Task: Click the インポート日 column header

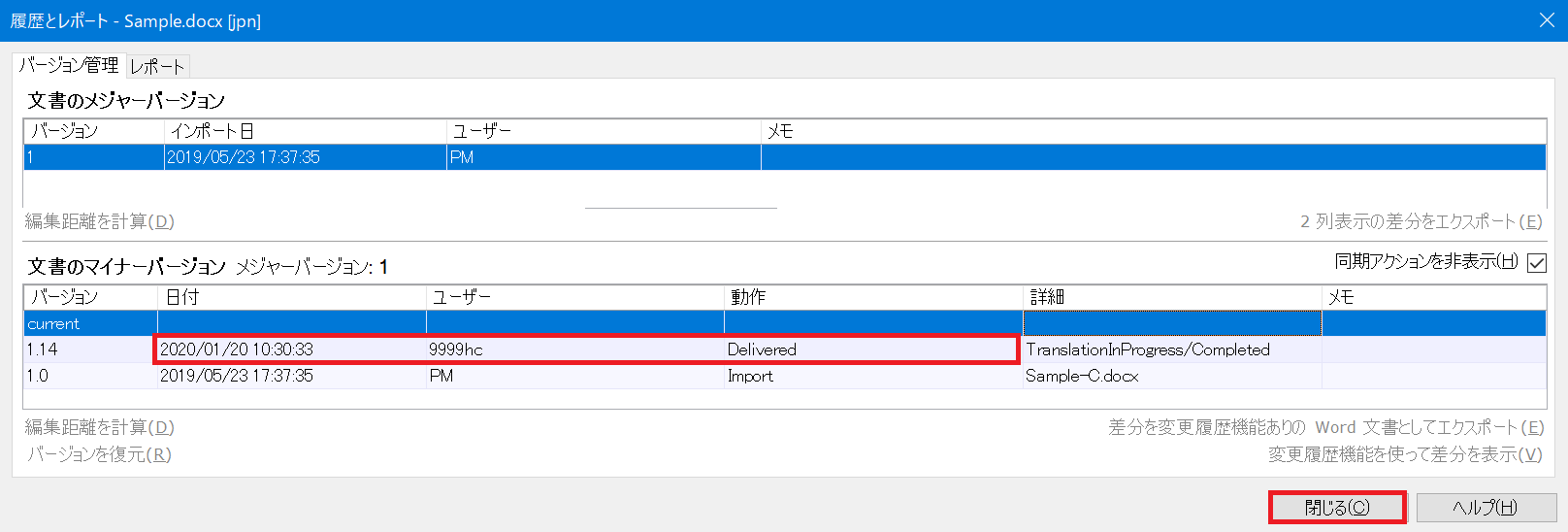Action: 305,131
